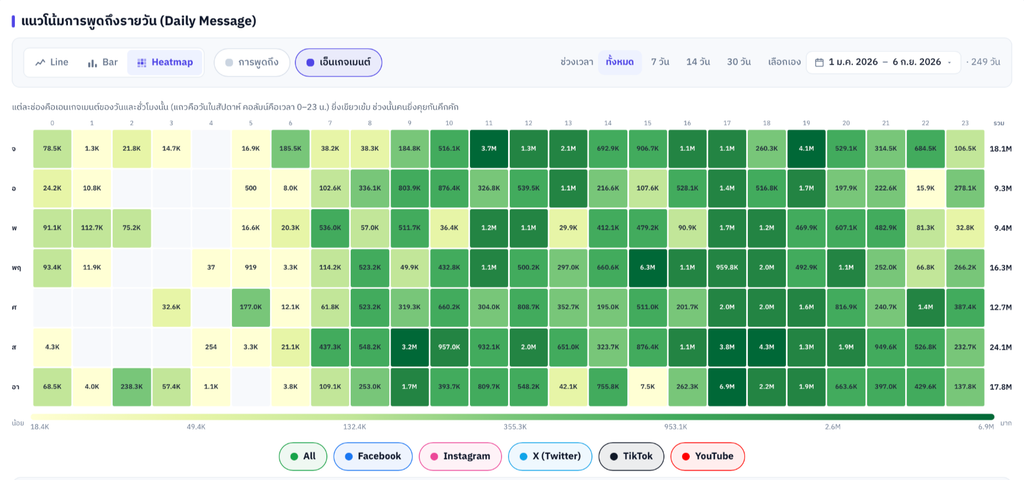Click the 29.9K heatmap cell

(569, 229)
